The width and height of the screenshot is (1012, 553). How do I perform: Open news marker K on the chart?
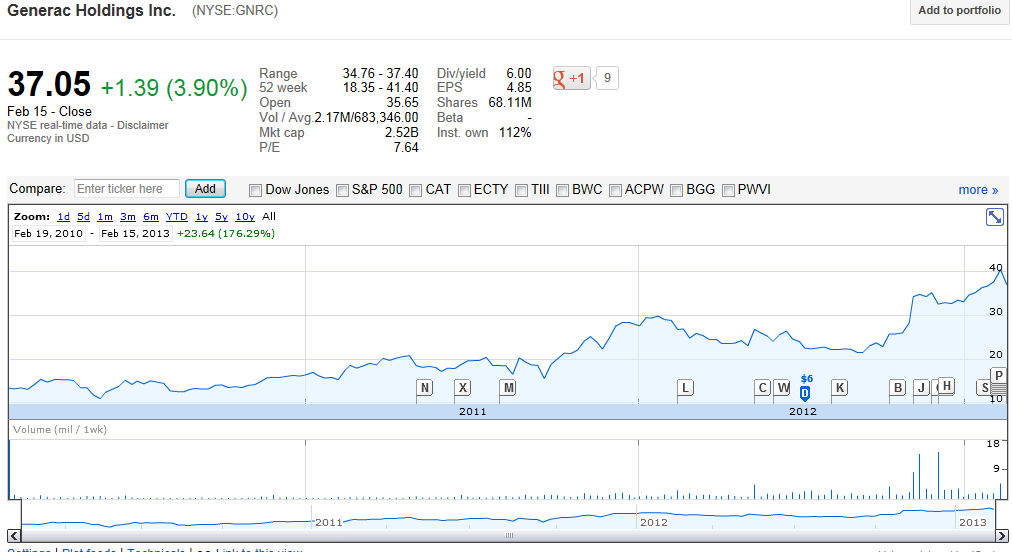(x=840, y=388)
